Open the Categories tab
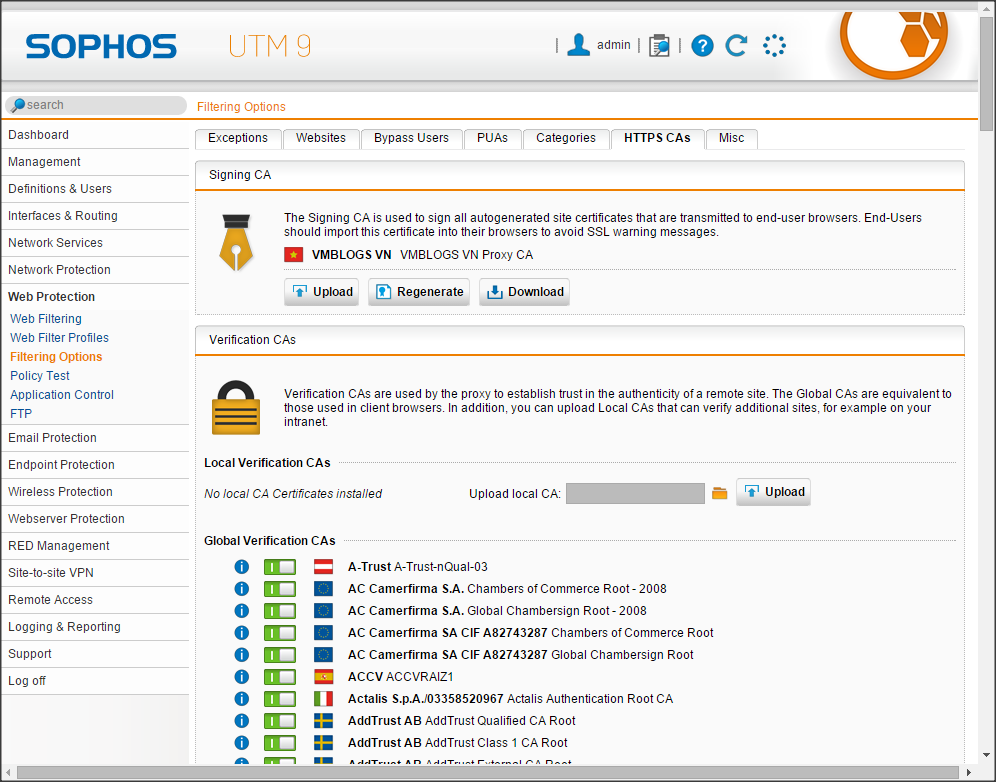This screenshot has width=996, height=782. [x=565, y=138]
